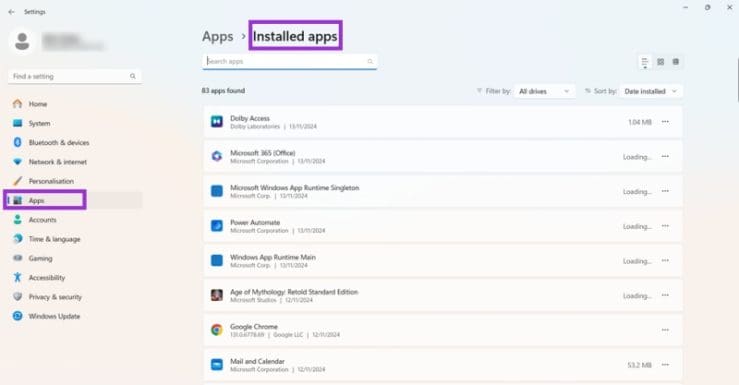Open more options for Windows App Runtime Singleton
The image size is (739, 385).
[x=665, y=191]
